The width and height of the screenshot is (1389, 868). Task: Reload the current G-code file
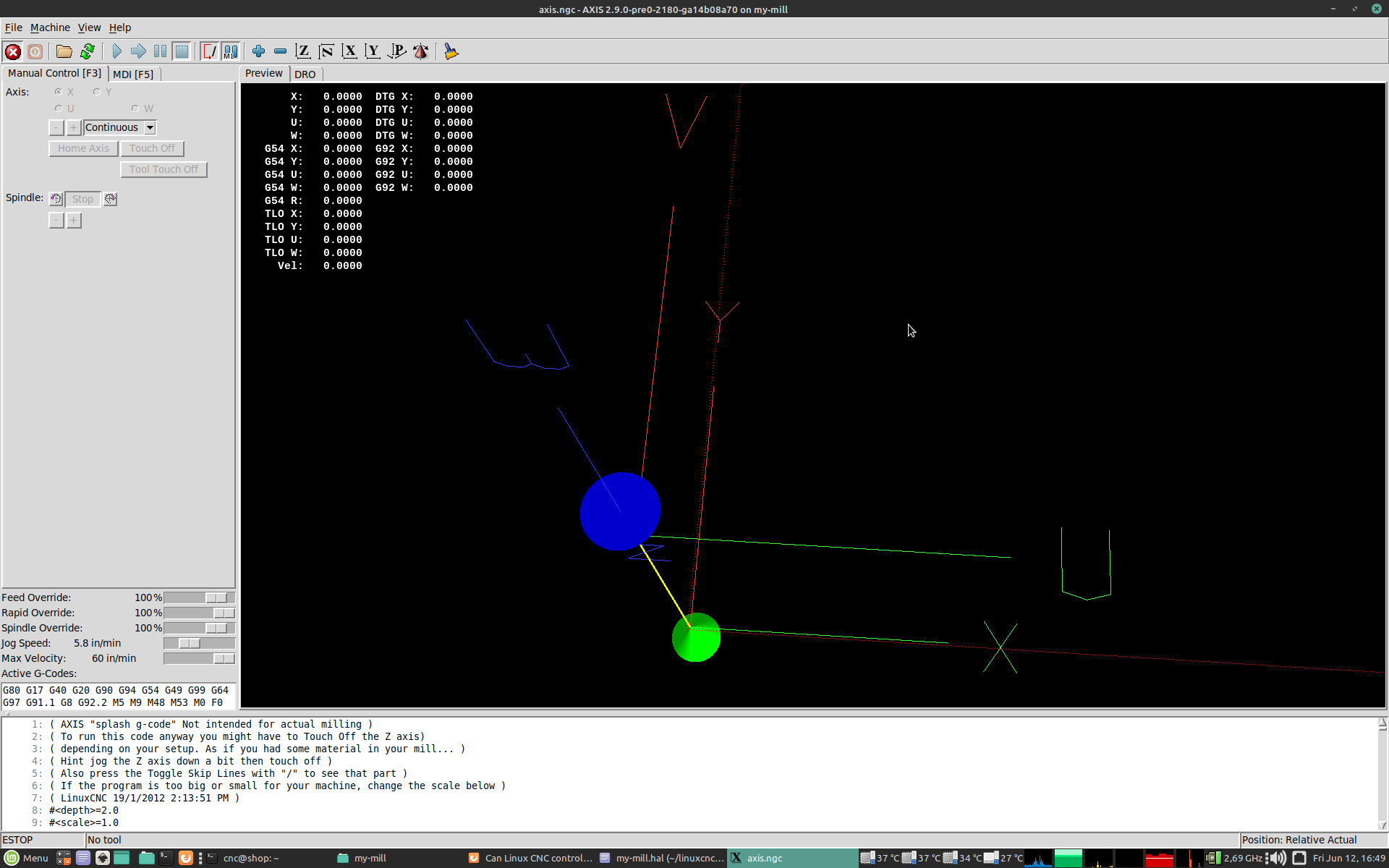pos(88,51)
